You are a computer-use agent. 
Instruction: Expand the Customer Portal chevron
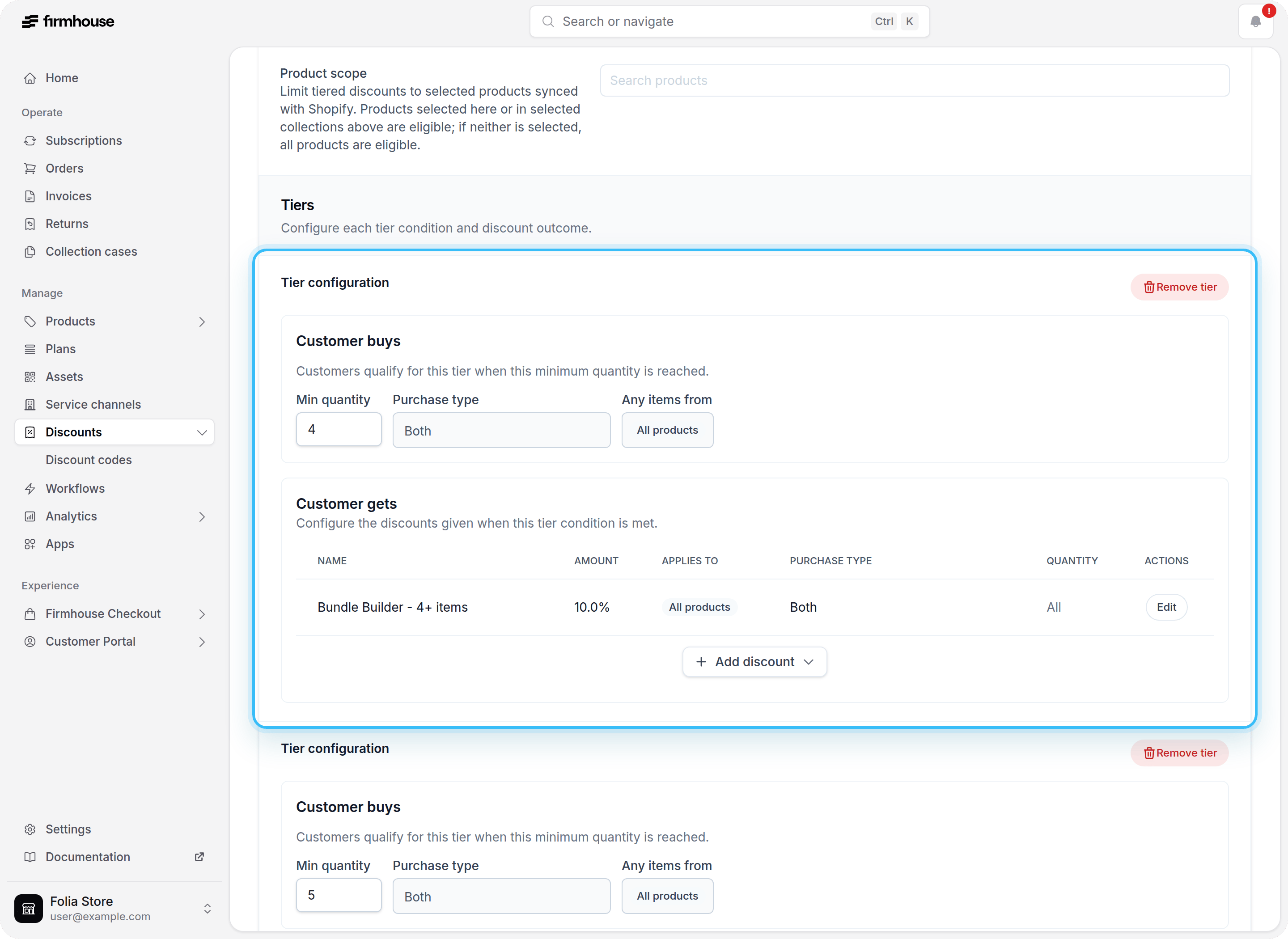[x=202, y=642]
